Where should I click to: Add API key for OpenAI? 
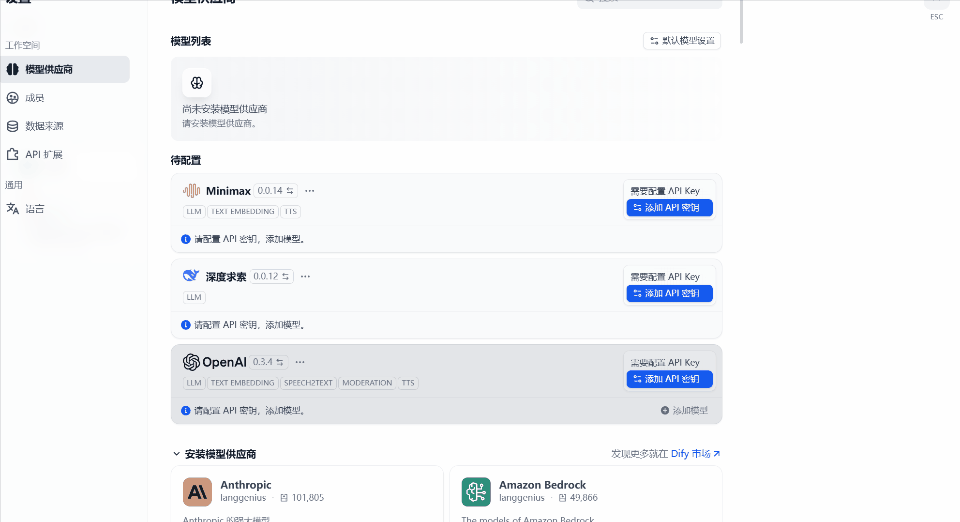click(x=669, y=379)
